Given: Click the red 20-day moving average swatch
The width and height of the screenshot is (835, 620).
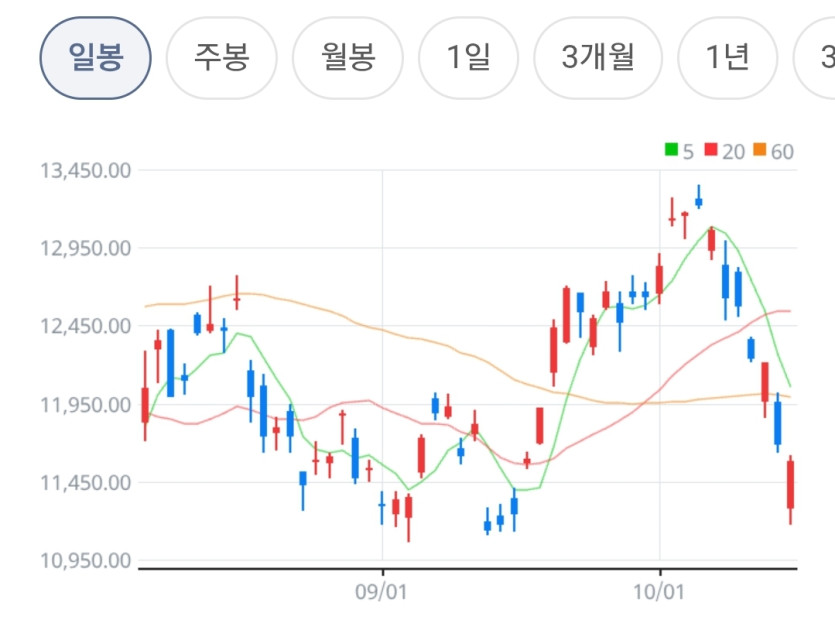Looking at the screenshot, I should (x=711, y=150).
